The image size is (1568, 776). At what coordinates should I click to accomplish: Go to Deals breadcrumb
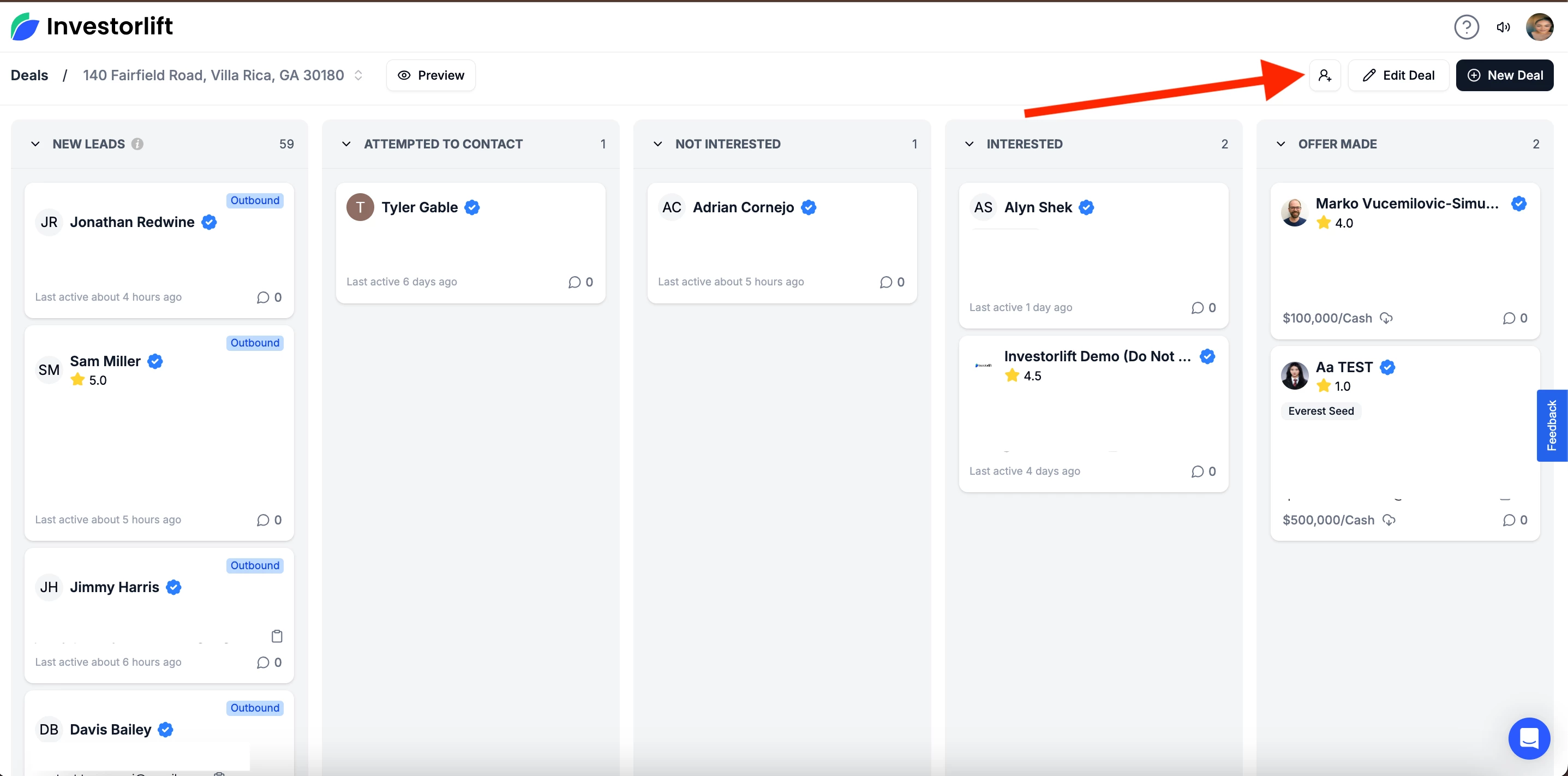click(x=29, y=75)
